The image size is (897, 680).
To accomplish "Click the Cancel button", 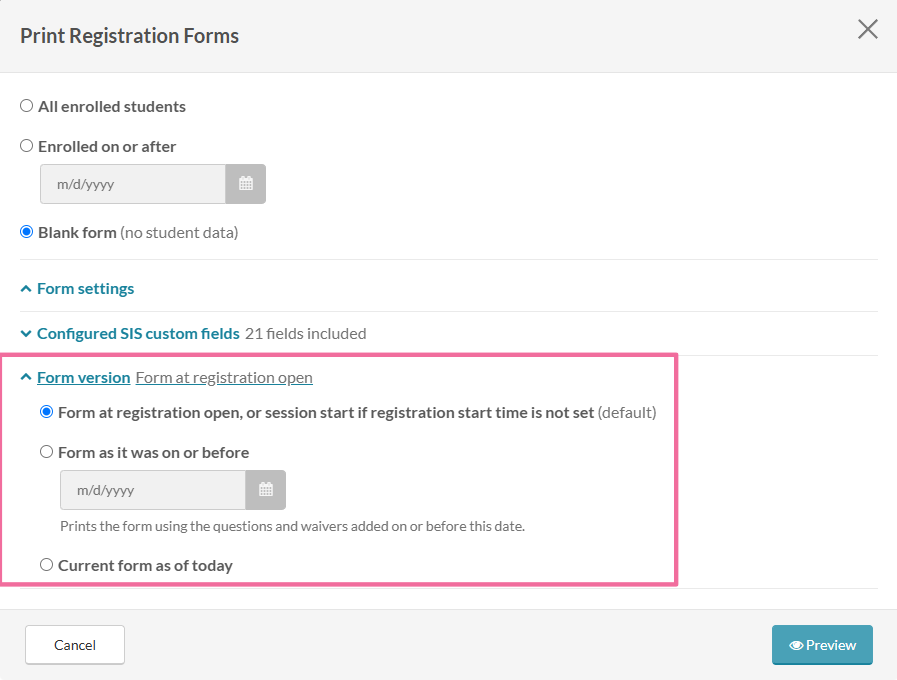I will click(75, 645).
